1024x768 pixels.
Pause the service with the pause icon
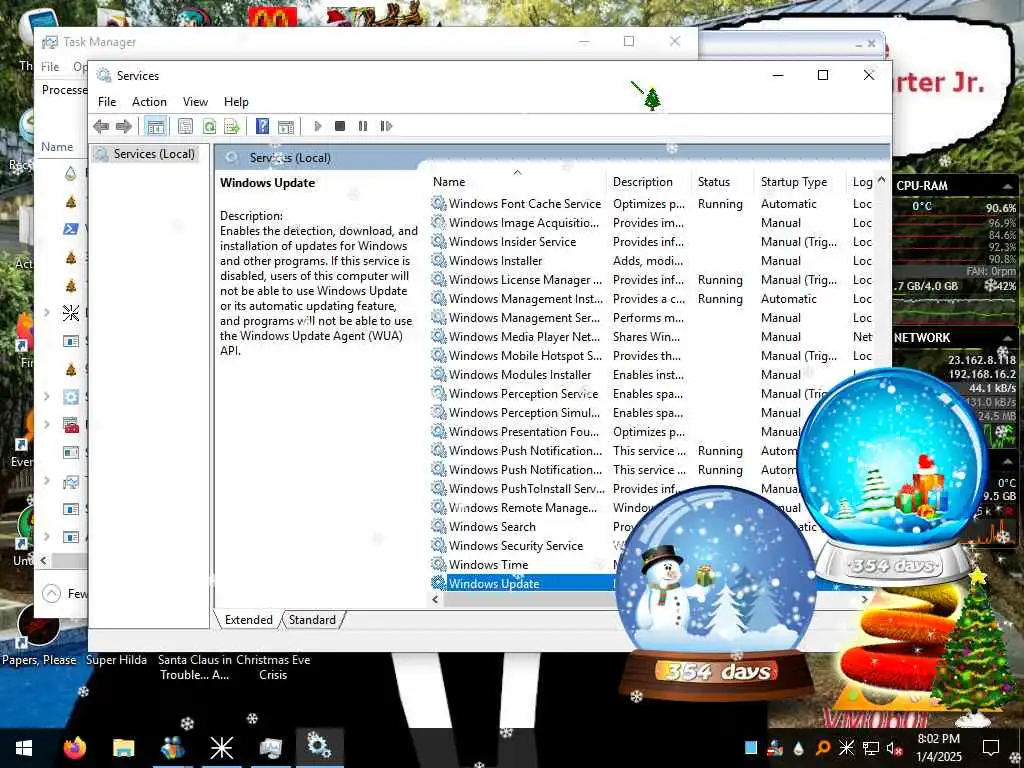(363, 126)
